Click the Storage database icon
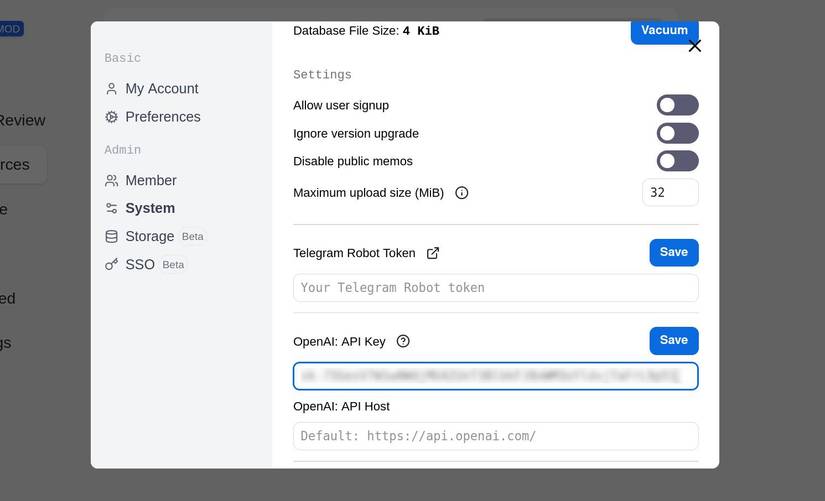Screen dimensions: 825x501 [112, 237]
